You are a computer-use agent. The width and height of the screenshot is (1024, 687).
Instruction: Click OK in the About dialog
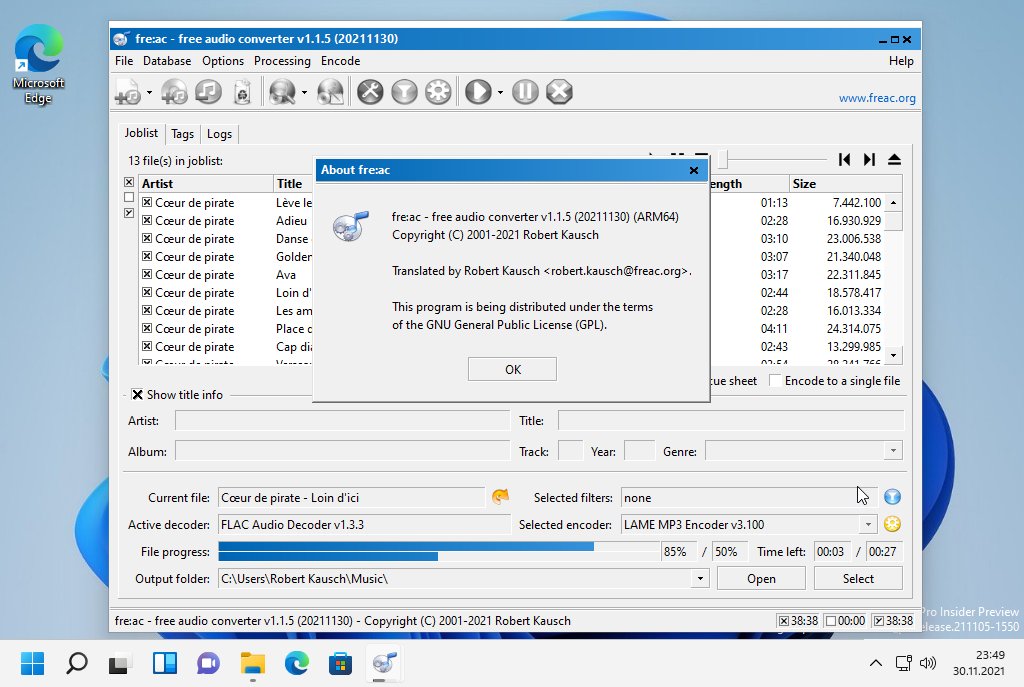pos(513,369)
